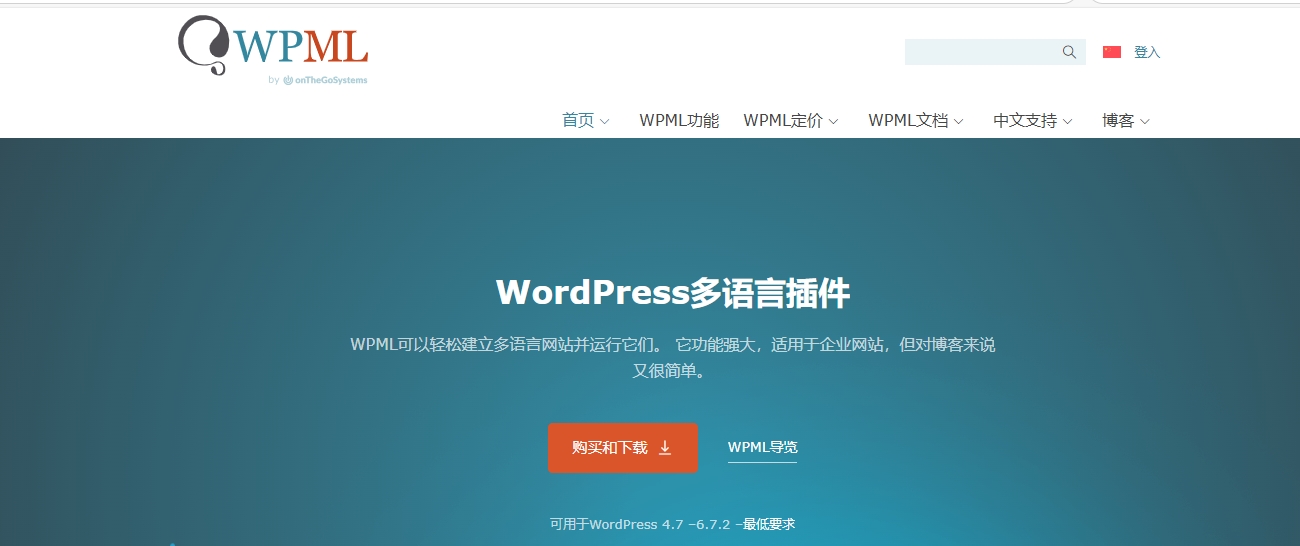
Task: Click the WordPress多语言插件 heading
Action: tap(673, 292)
